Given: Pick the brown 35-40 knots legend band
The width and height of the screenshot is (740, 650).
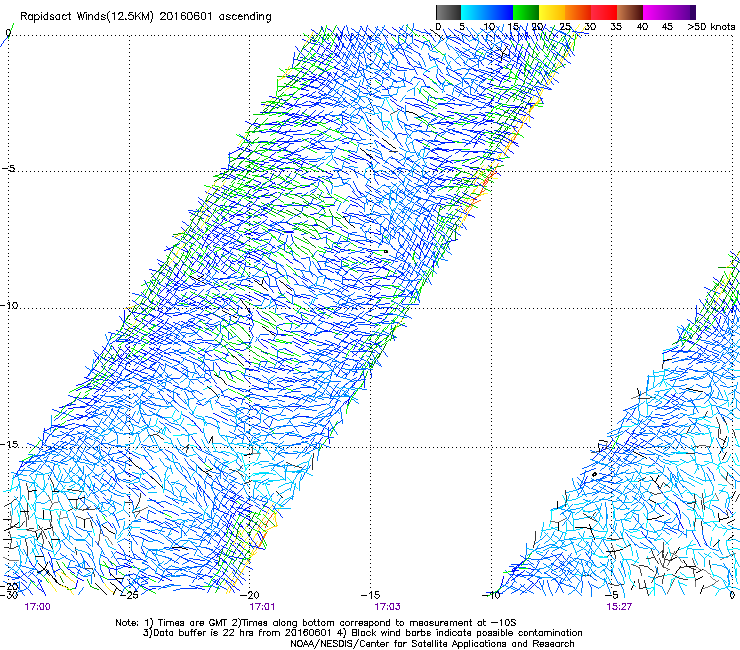Looking at the screenshot, I should [630, 12].
